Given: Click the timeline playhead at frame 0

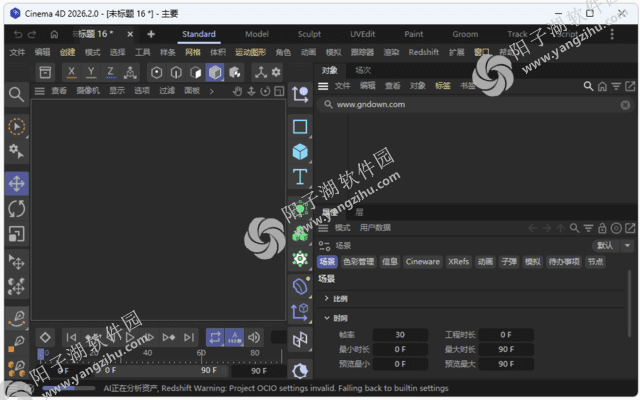Looking at the screenshot, I should pos(41,354).
